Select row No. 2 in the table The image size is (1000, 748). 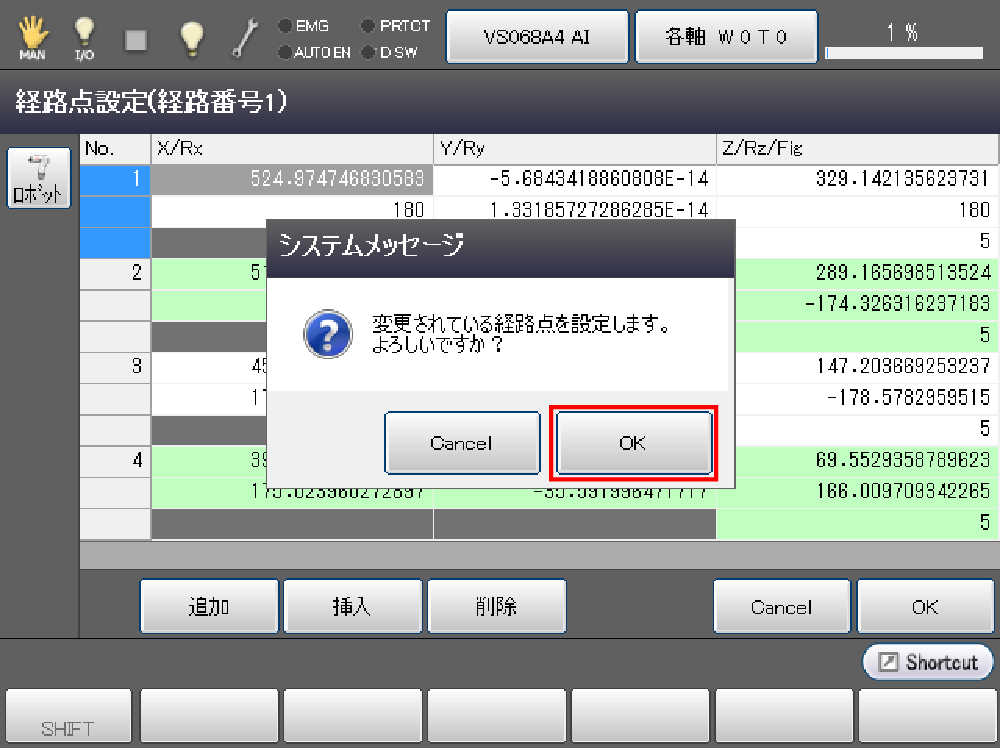115,272
